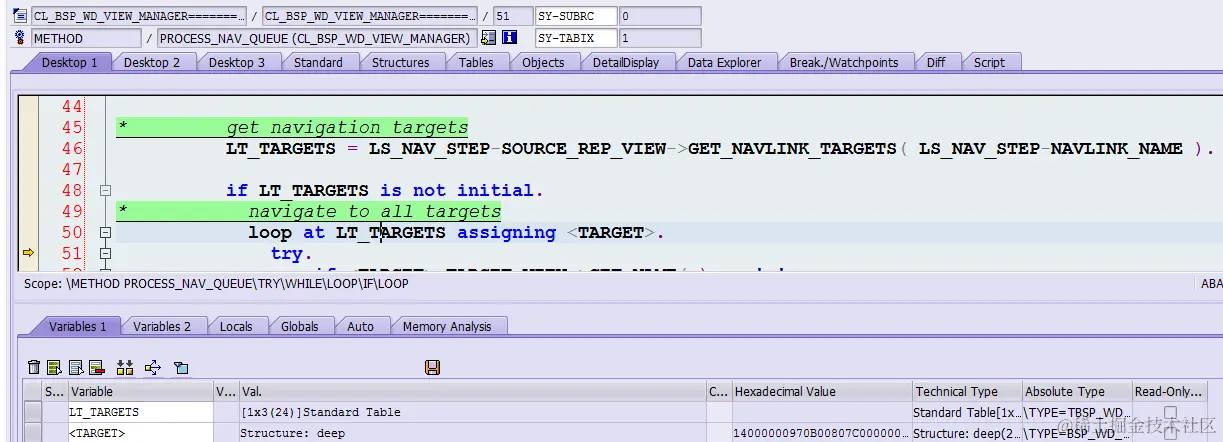The height and width of the screenshot is (442, 1223).
Task: Click the Variable column header
Action: click(140, 391)
